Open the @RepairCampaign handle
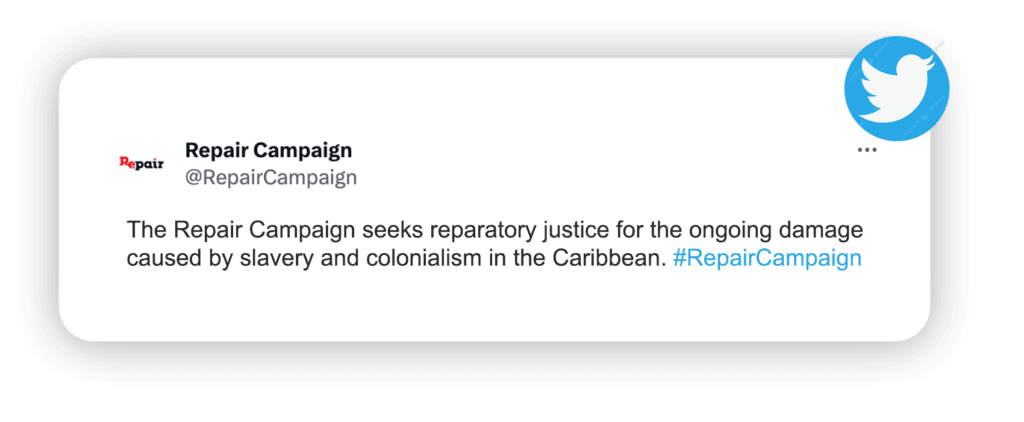This screenshot has width=1024, height=422. [x=271, y=178]
